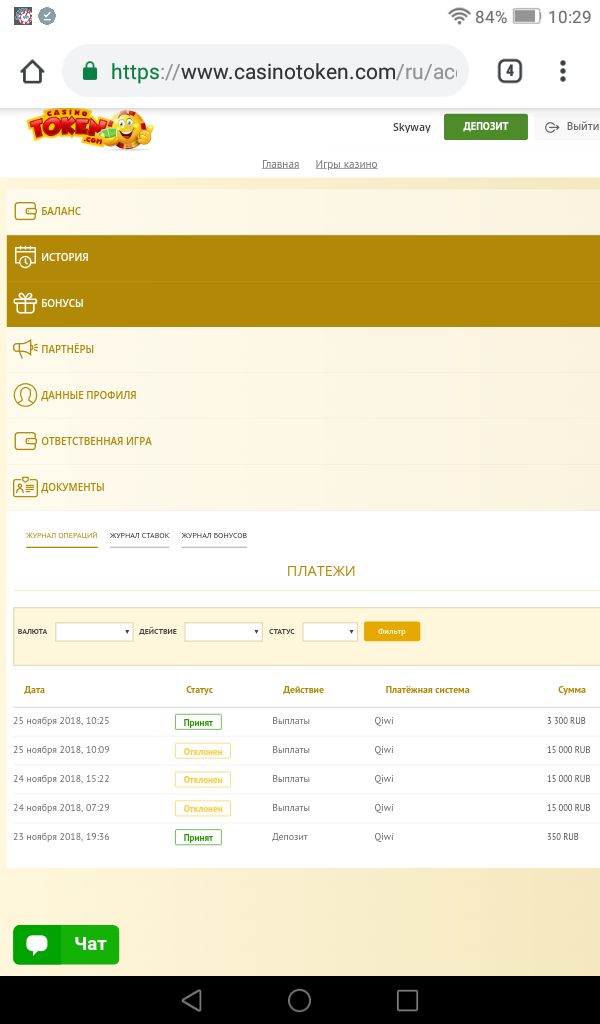Click the Партнёры megaphone icon
600x1024 pixels.
click(x=25, y=349)
